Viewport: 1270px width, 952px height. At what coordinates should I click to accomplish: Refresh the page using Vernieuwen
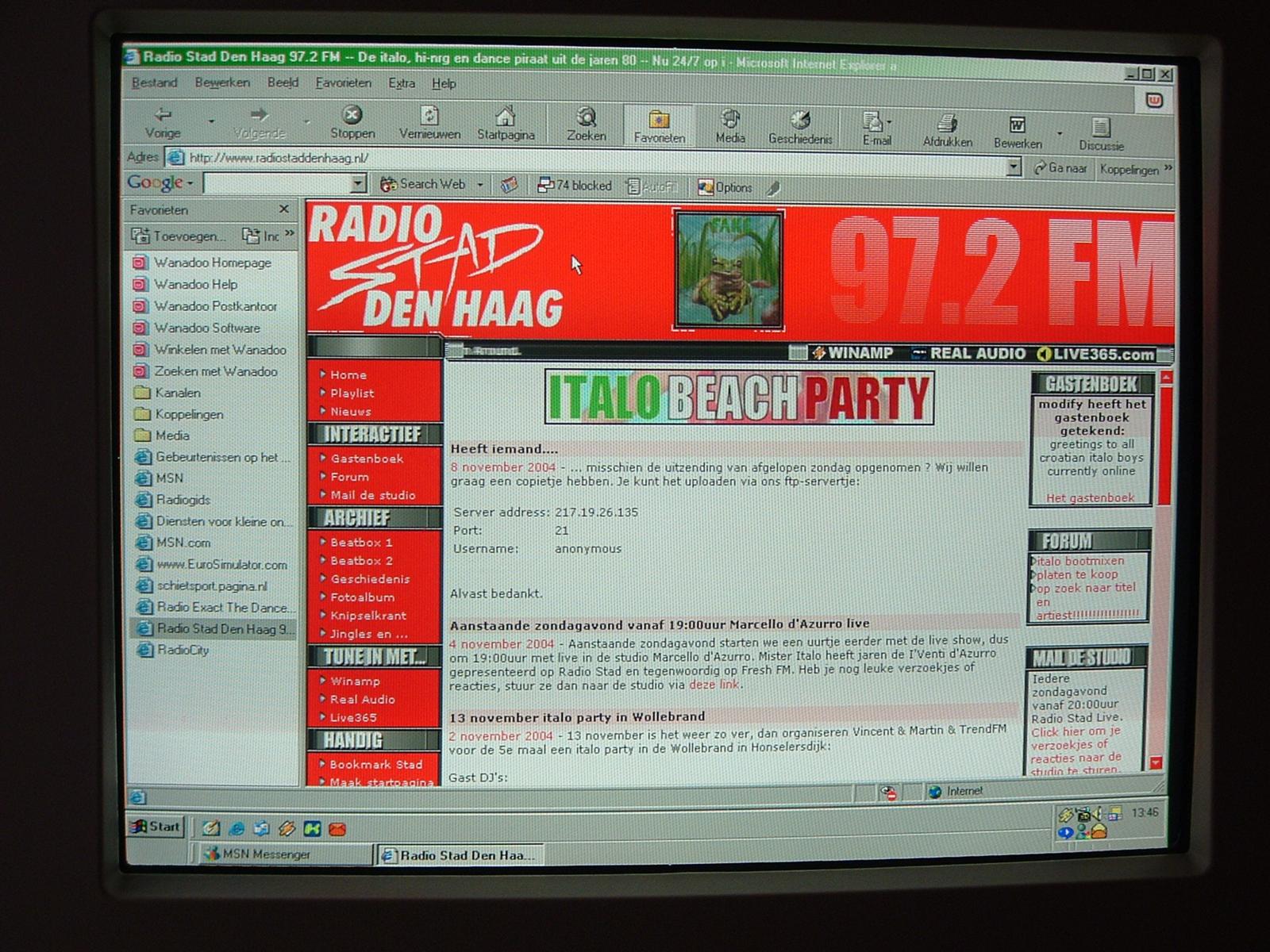coord(429,123)
